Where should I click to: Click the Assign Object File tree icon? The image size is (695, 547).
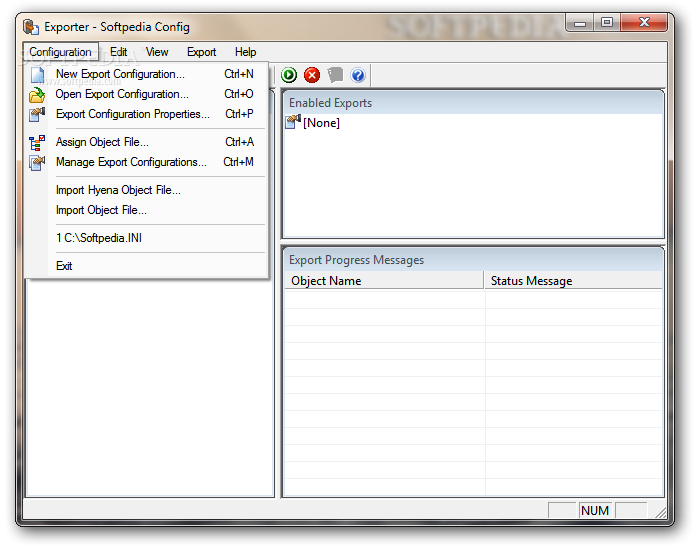click(37, 142)
